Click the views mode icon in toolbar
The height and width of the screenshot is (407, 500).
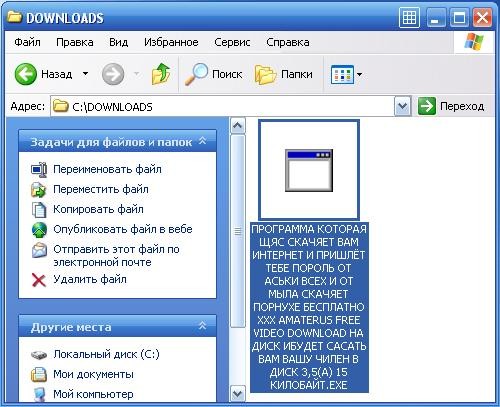[342, 74]
